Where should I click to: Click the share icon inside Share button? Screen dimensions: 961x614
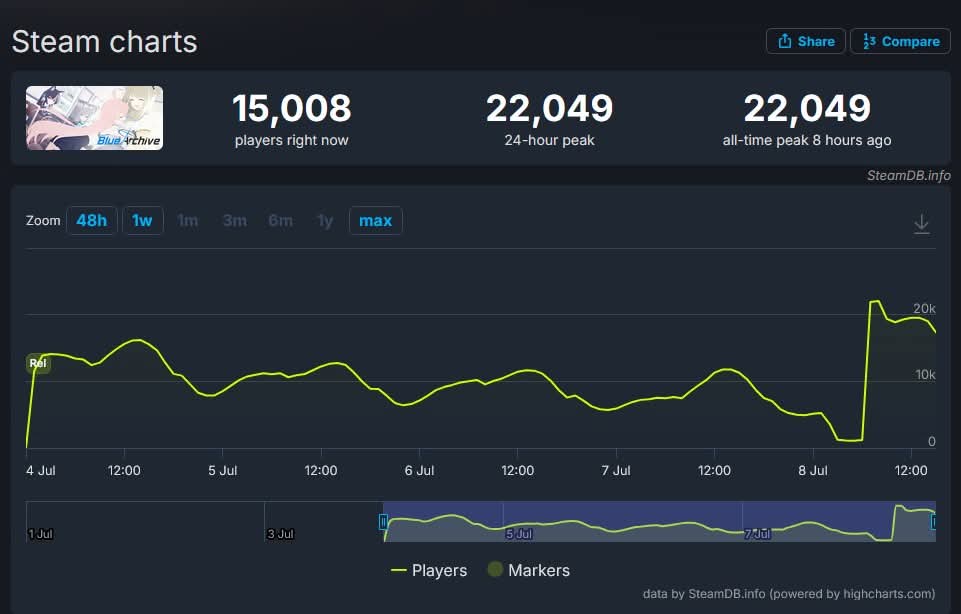coord(784,41)
